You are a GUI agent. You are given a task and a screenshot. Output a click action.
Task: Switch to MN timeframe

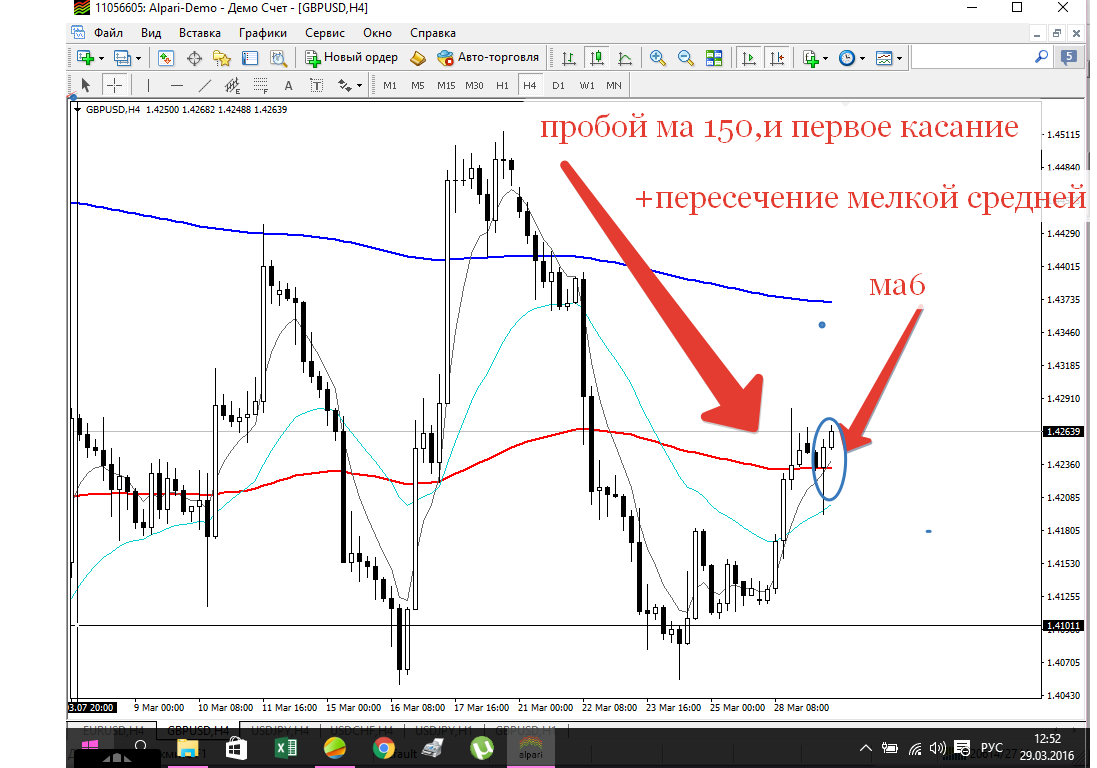point(614,85)
